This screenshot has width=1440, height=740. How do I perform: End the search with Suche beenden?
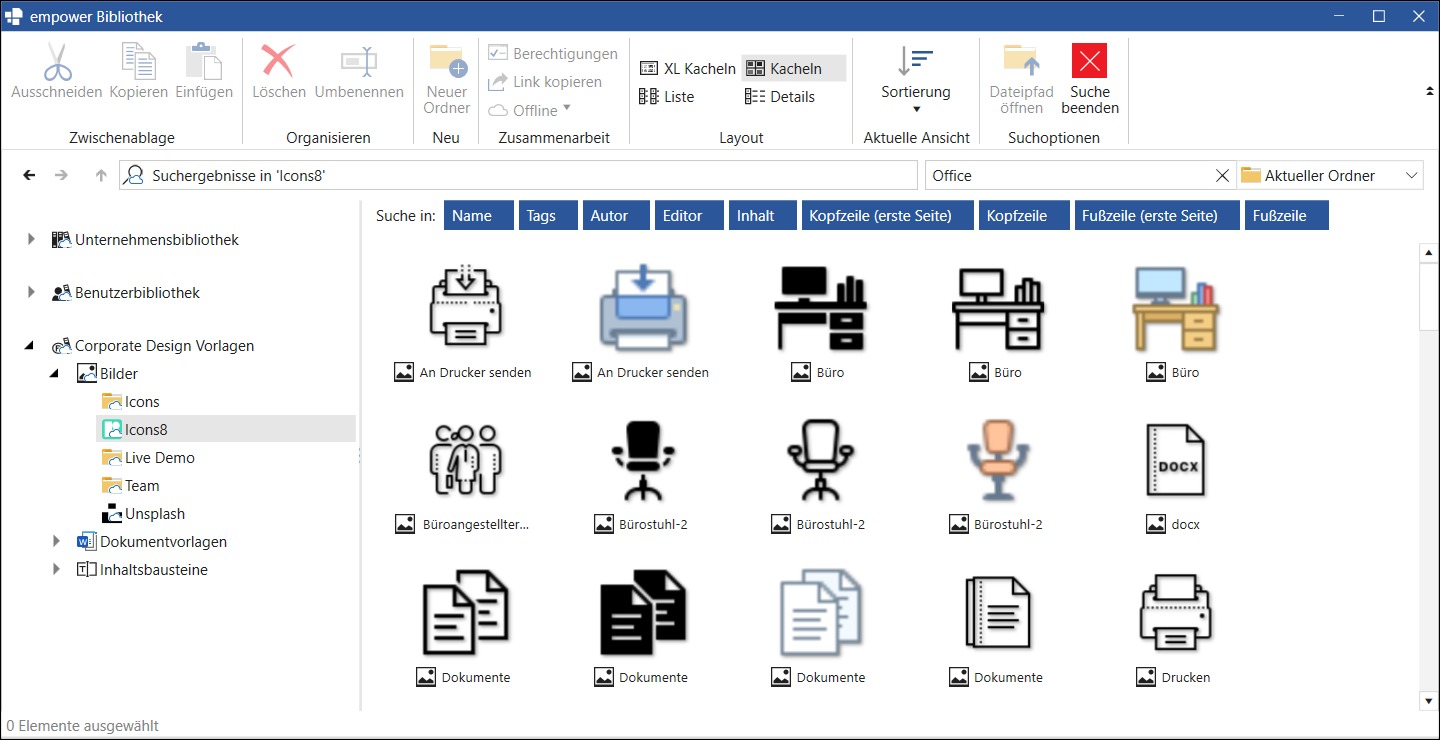tap(1090, 79)
